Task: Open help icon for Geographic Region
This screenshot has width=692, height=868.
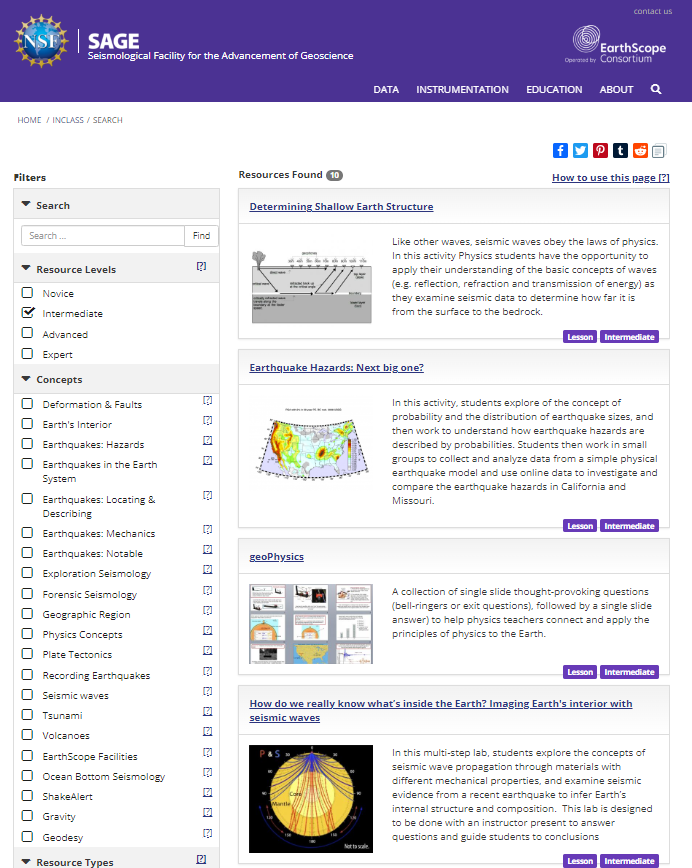Action: coord(208,610)
